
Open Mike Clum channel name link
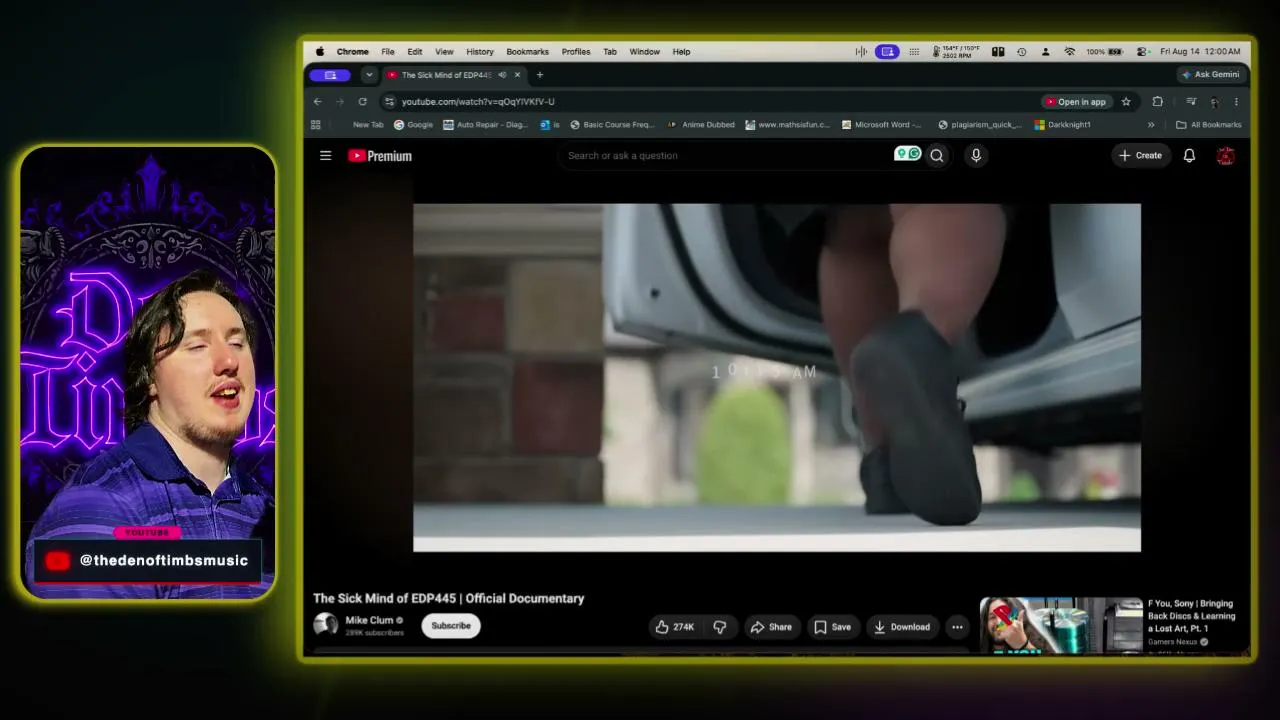369,620
